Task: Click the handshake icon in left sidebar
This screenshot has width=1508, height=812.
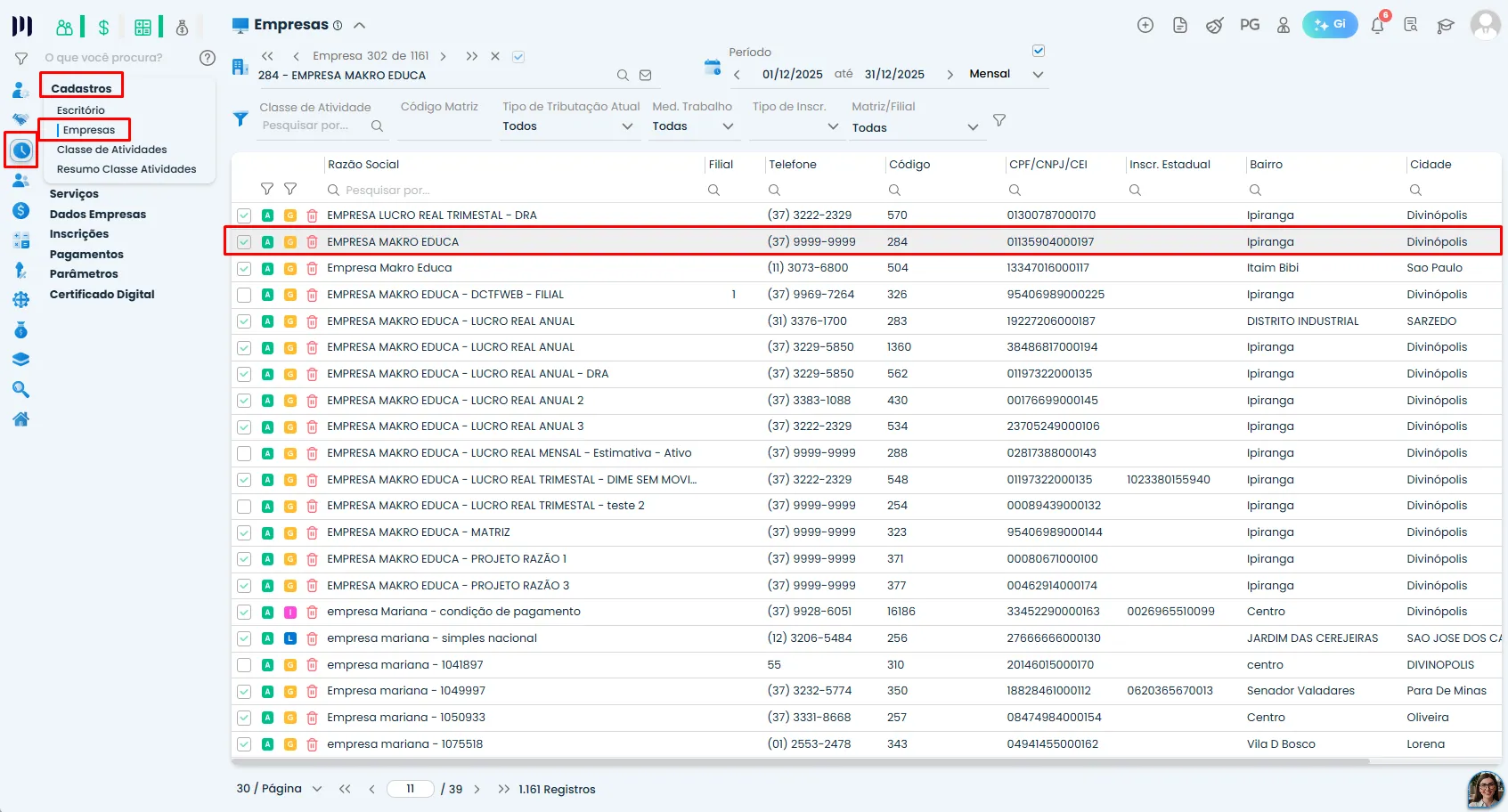Action: [20, 119]
